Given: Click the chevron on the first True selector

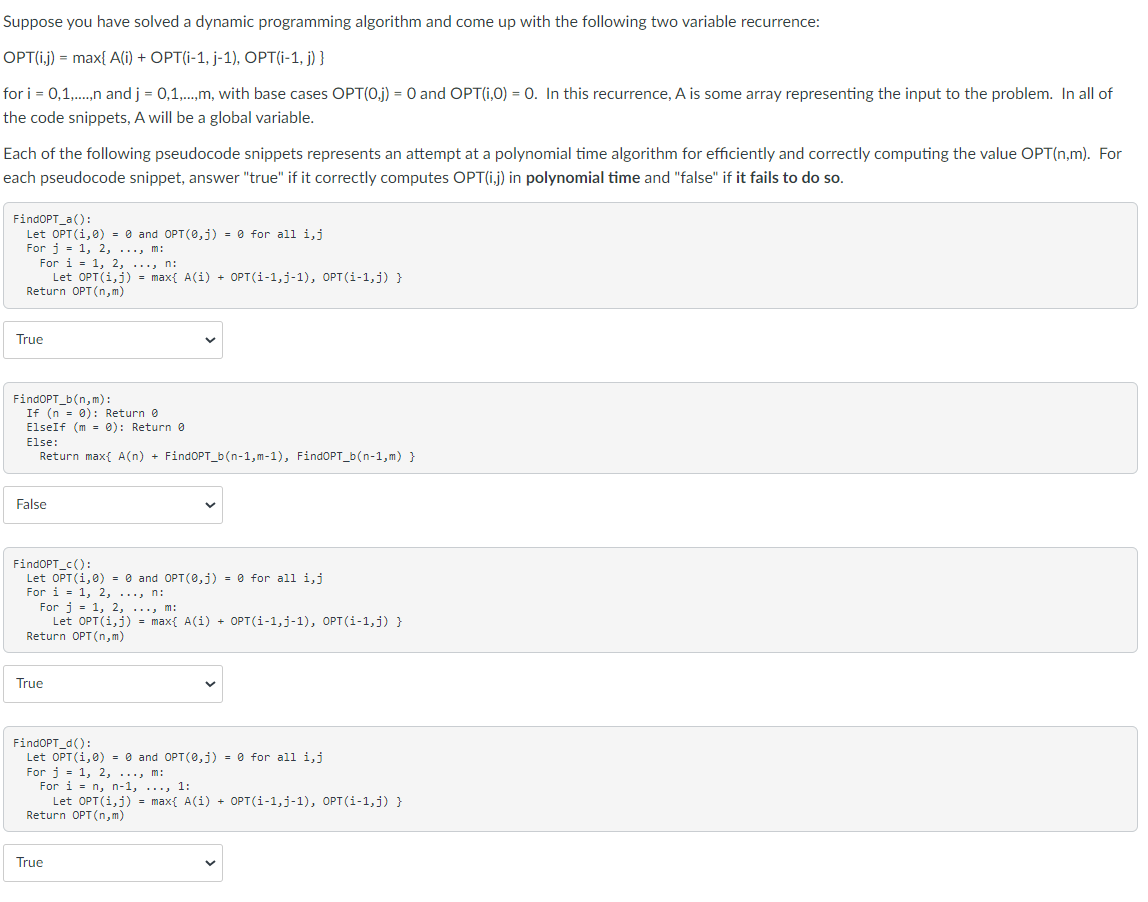Looking at the screenshot, I should (x=209, y=339).
